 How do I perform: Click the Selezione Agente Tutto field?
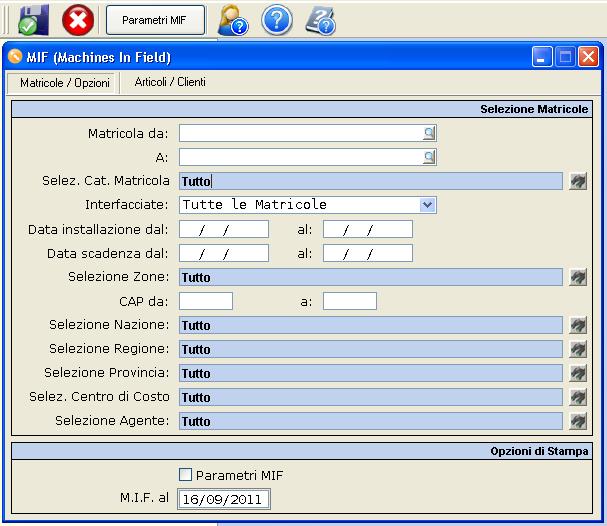(370, 421)
